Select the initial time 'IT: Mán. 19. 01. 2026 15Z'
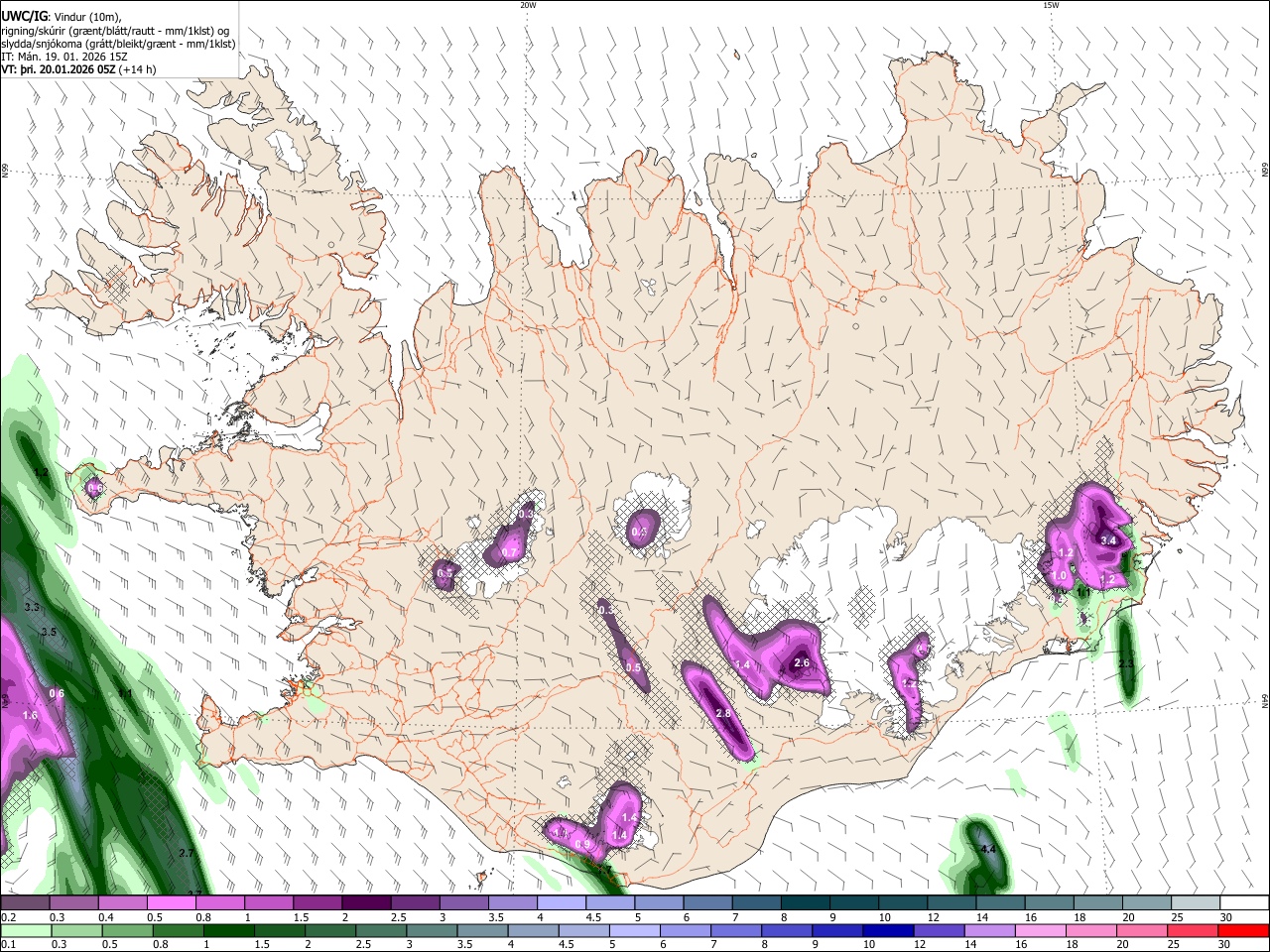1270x952 pixels. click(x=64, y=57)
